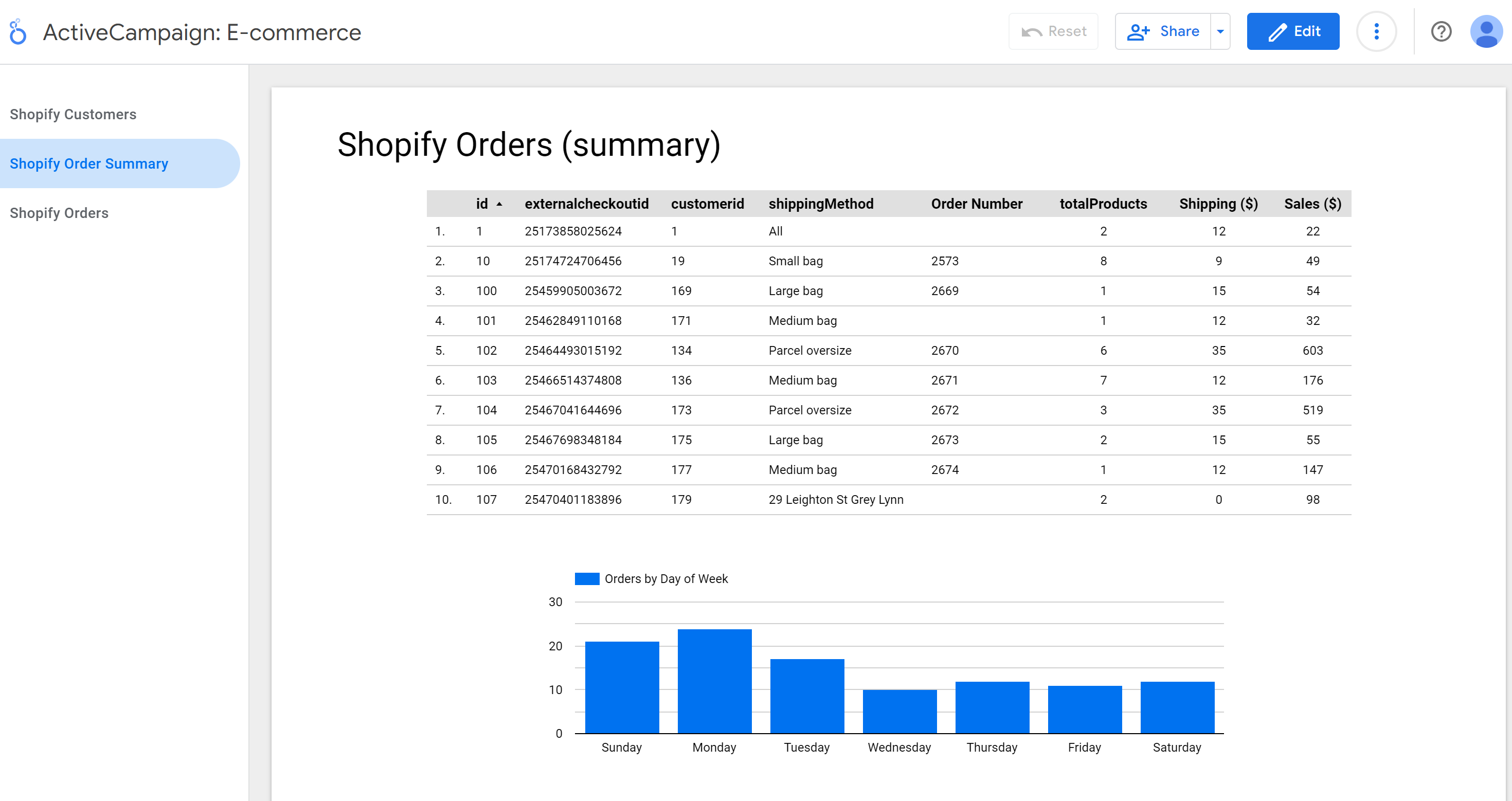Sort by Sales ($) column header
The width and height of the screenshot is (1512, 801).
(x=1312, y=204)
